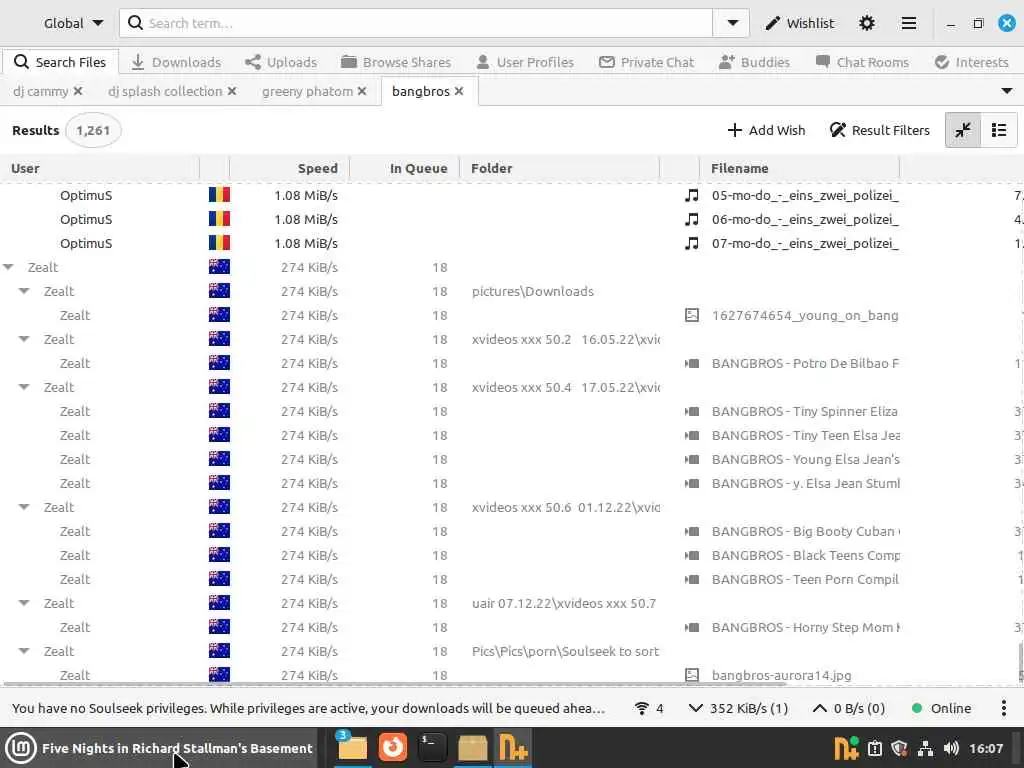Click the music icon of 07-mo-do file

pos(692,243)
